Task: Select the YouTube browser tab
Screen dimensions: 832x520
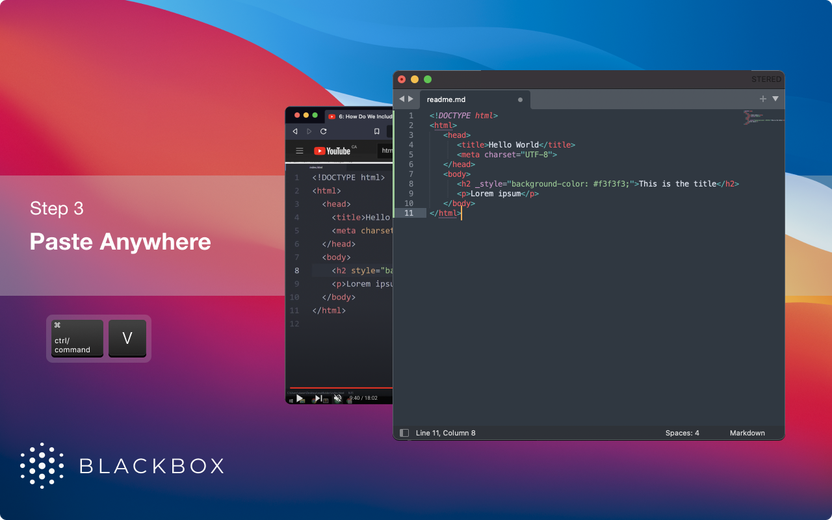Action: (361, 116)
